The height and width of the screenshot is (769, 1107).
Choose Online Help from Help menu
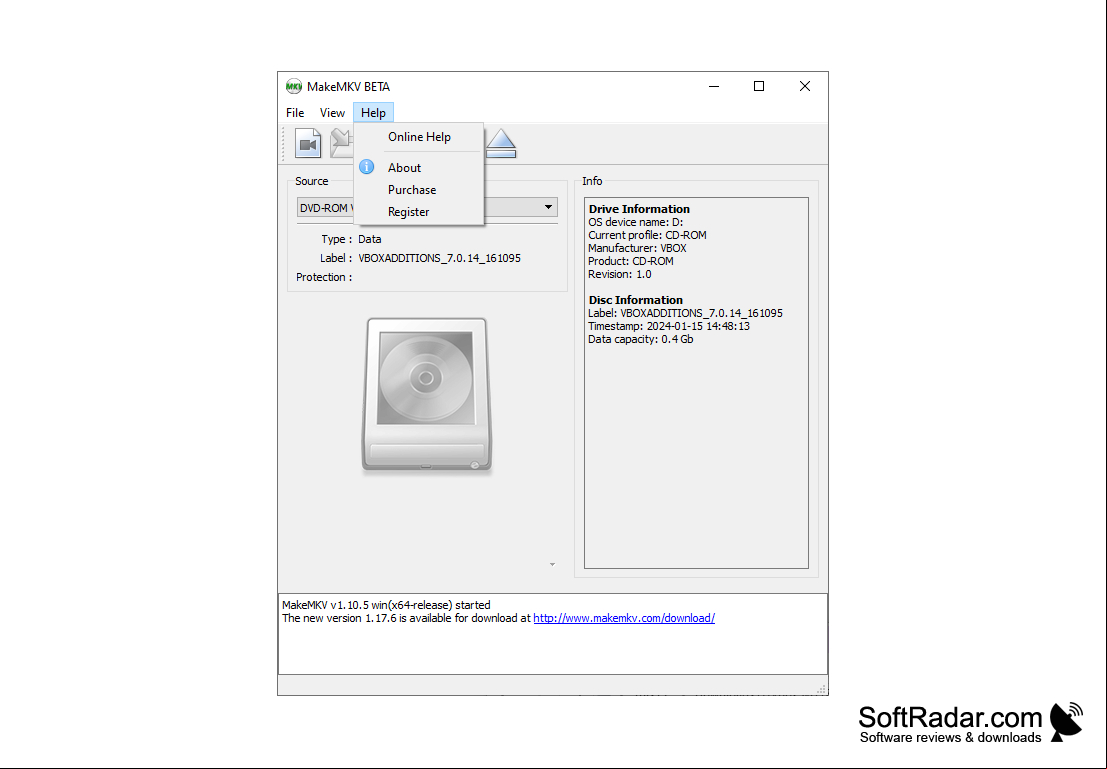click(419, 137)
